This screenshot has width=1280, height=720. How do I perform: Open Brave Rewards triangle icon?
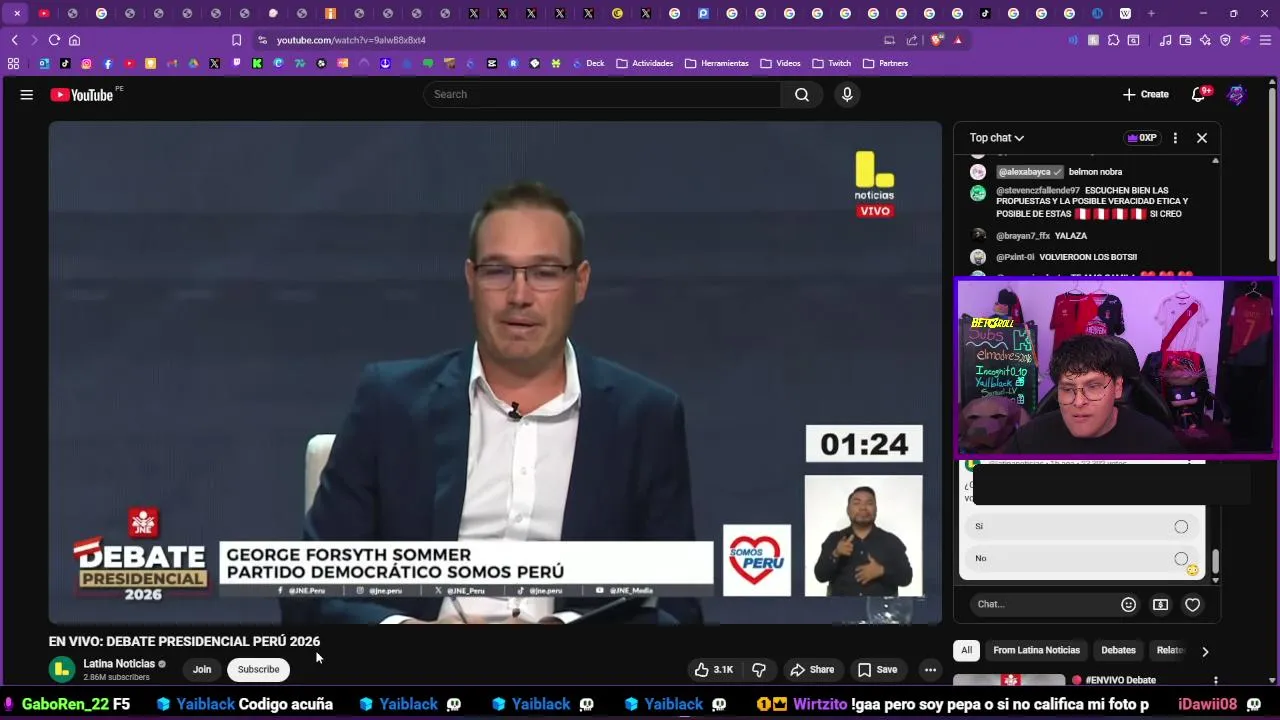[958, 40]
